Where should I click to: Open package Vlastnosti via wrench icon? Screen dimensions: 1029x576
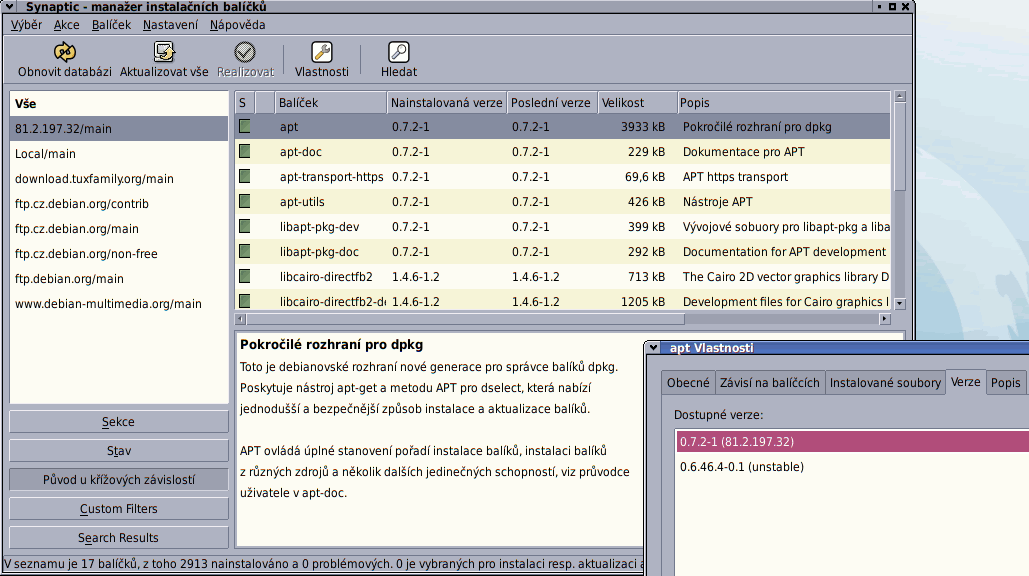(321, 52)
